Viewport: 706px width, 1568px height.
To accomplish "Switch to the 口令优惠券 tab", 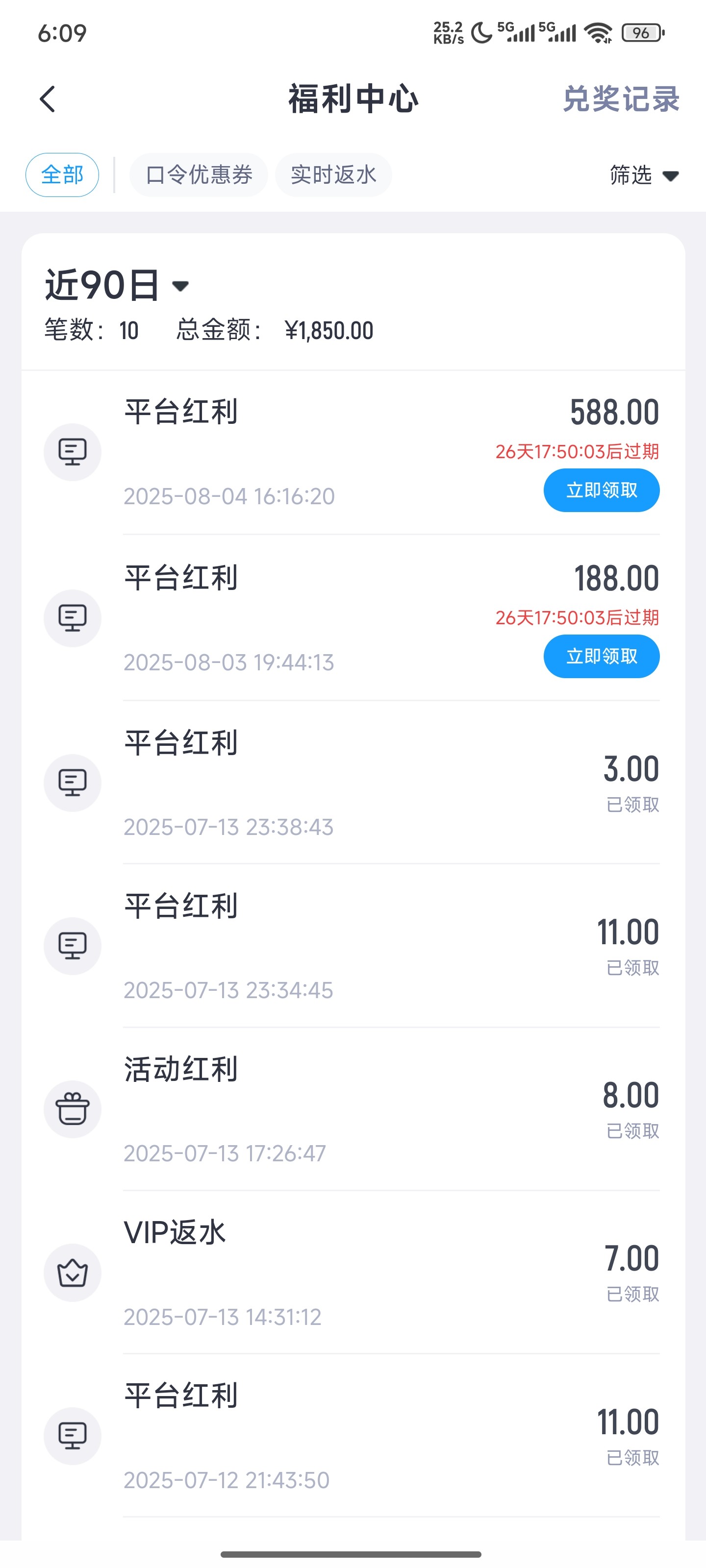I will coord(199,175).
